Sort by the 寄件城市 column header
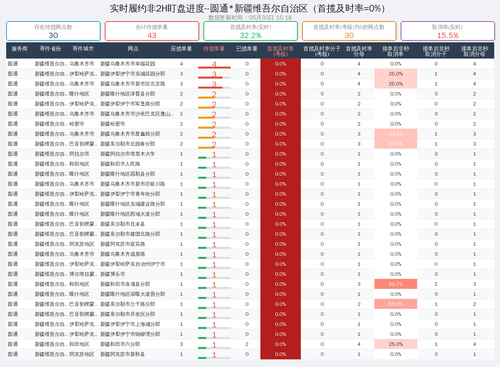Viewport: 500px width, 367px height. pyautogui.click(x=83, y=49)
